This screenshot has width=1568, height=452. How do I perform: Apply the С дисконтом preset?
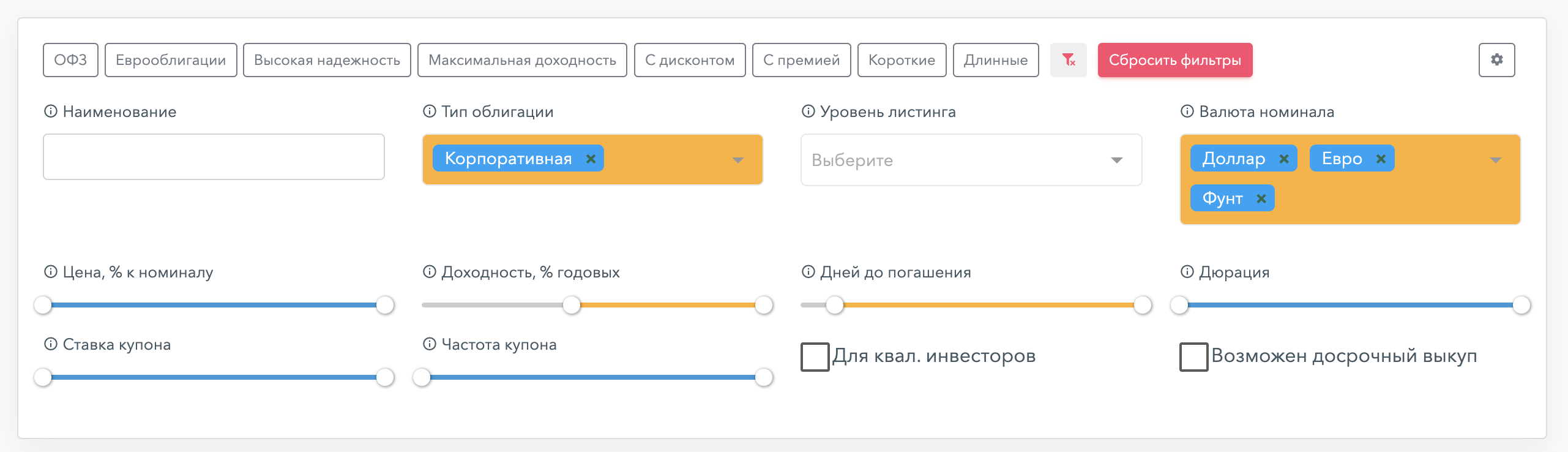pos(690,60)
